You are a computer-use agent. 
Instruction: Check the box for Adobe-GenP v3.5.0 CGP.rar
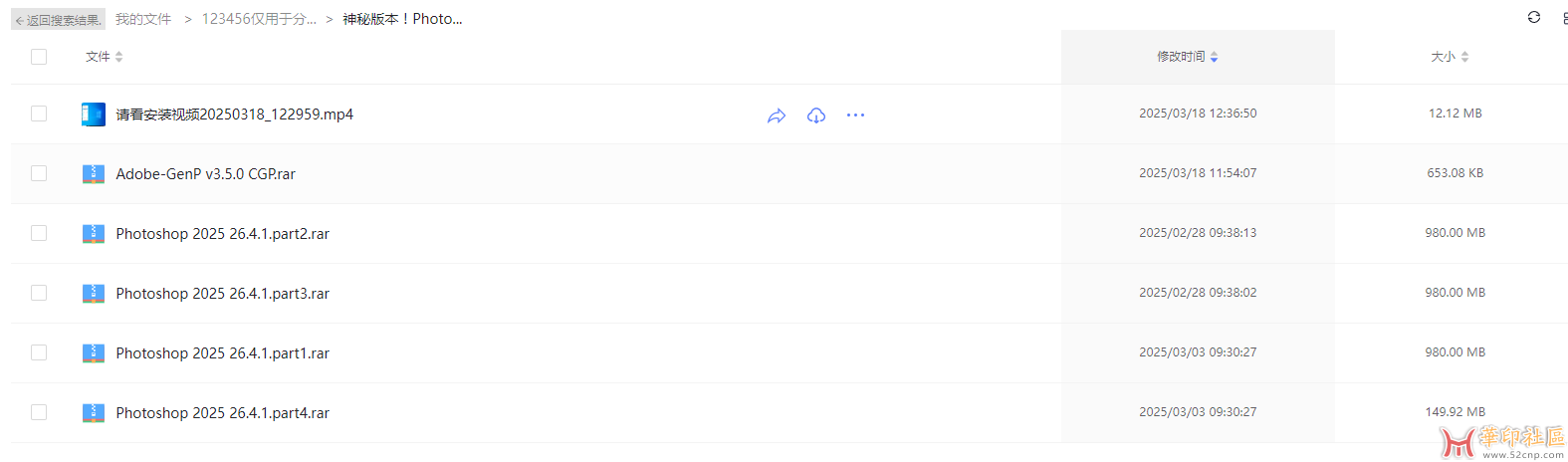tap(39, 173)
